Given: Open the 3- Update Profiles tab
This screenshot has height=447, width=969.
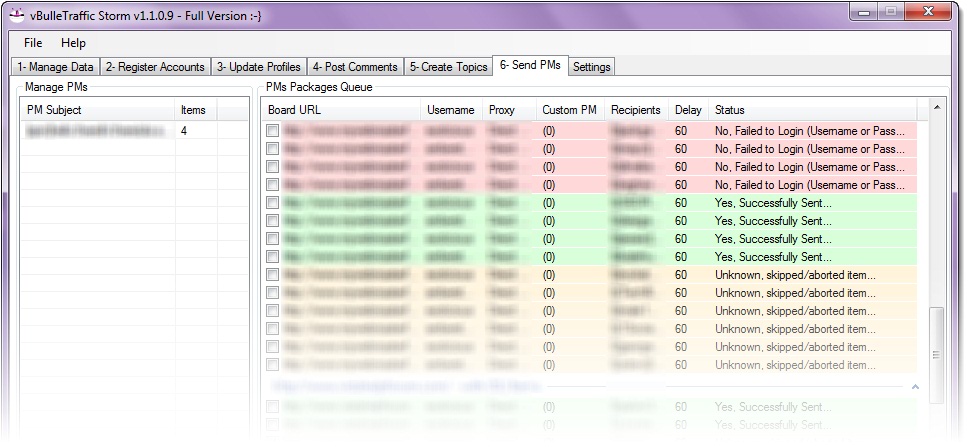Looking at the screenshot, I should coord(258,67).
